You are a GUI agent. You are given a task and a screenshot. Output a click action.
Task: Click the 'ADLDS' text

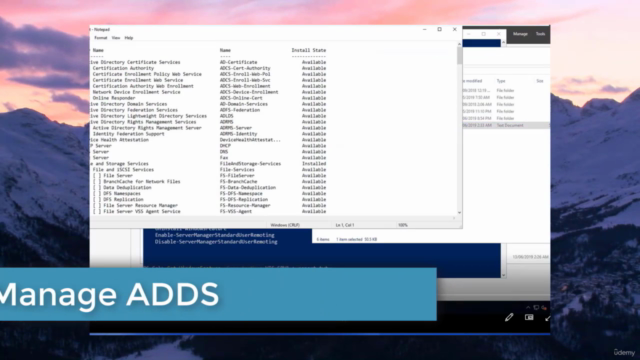tap(227, 116)
